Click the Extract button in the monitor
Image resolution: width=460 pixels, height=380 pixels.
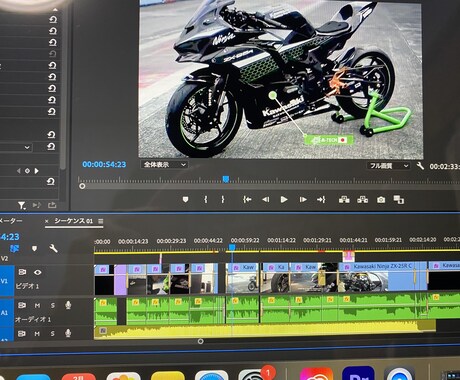click(x=363, y=200)
